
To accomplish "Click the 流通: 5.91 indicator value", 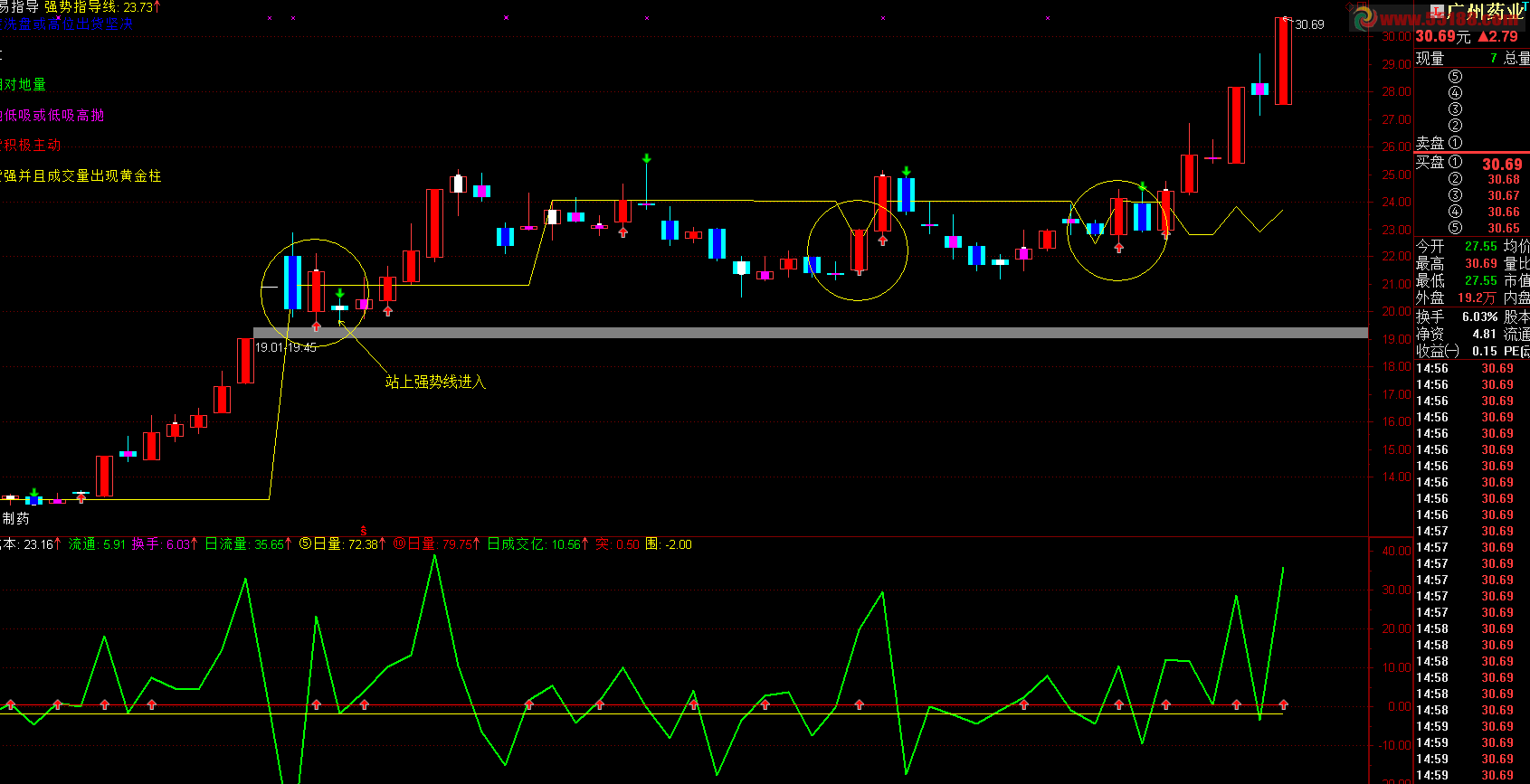I will (98, 544).
